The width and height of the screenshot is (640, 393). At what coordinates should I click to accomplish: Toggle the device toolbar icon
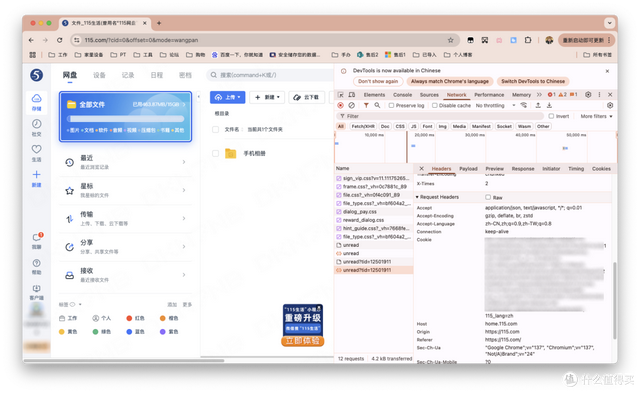click(x=351, y=95)
